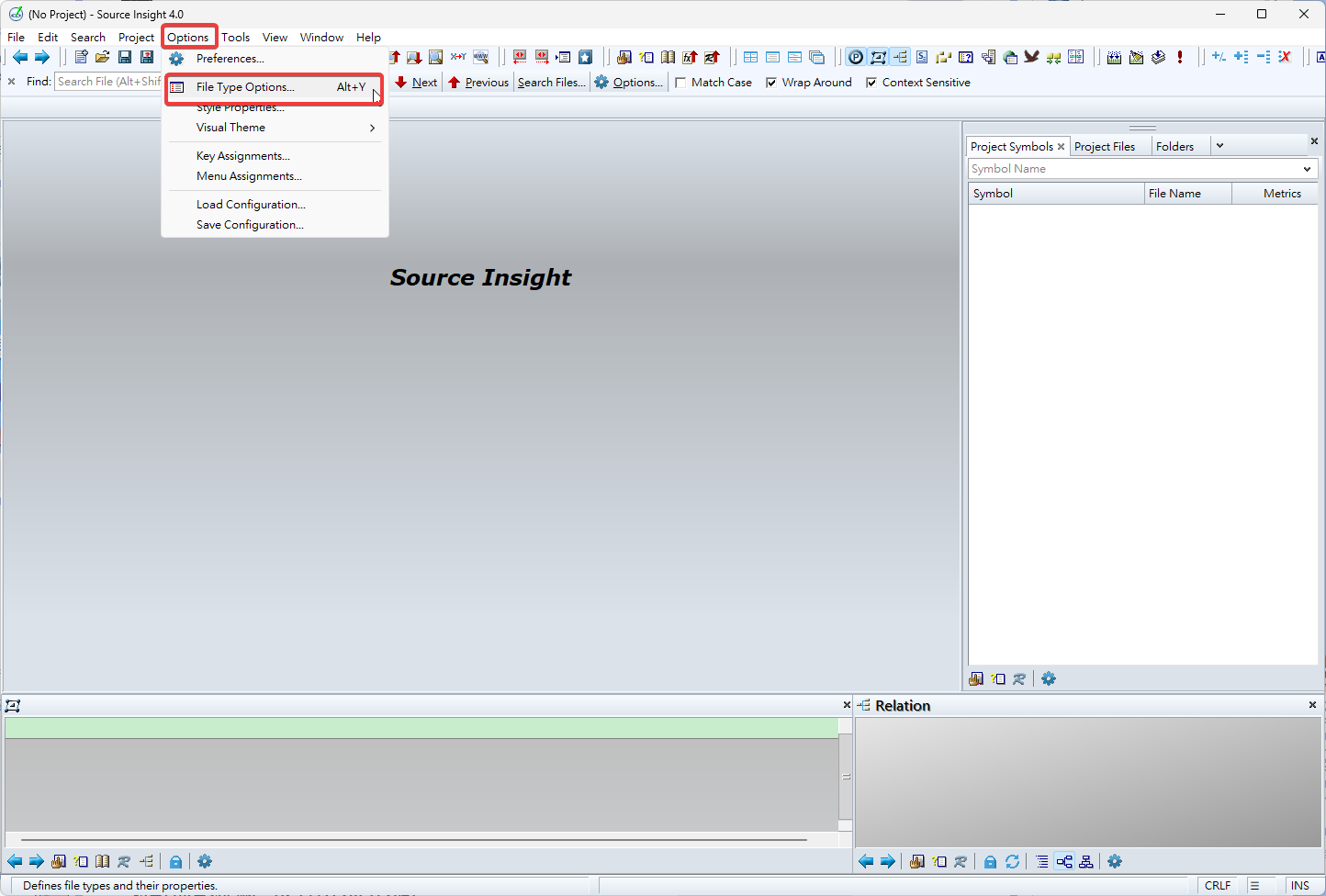1326x896 pixels.
Task: Uncheck the Wrap Around checkbox
Action: click(771, 83)
